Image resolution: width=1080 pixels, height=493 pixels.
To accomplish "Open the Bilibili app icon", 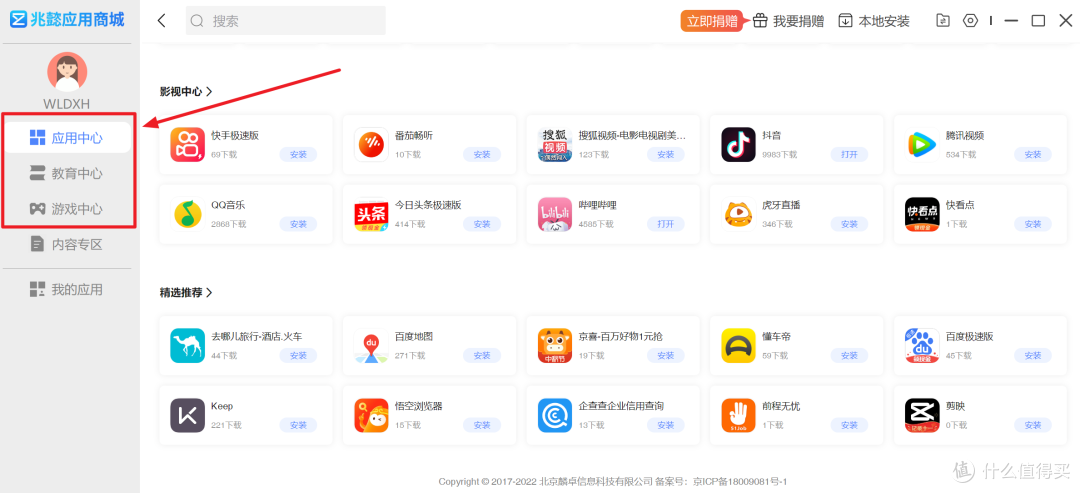I will pyautogui.click(x=555, y=214).
